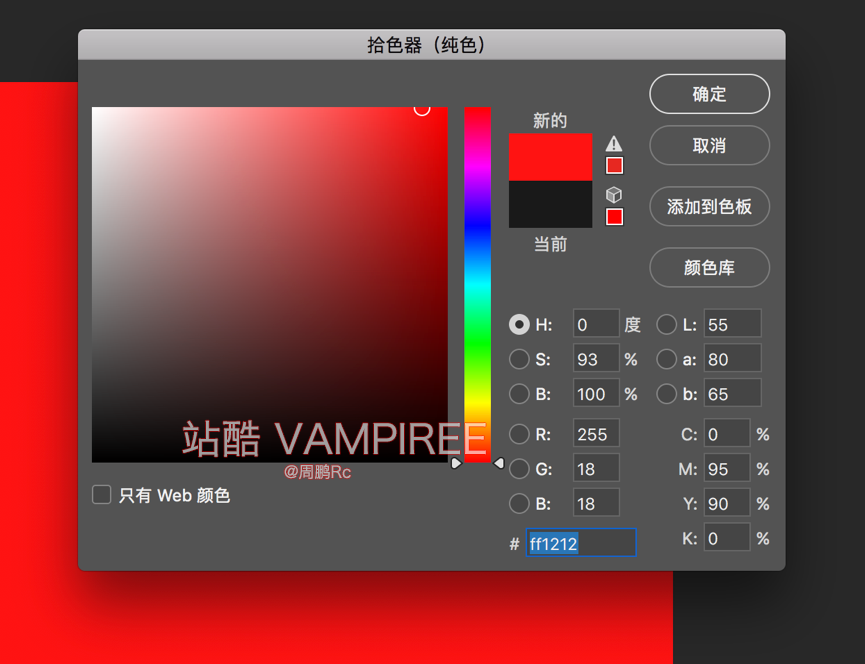The width and height of the screenshot is (865, 664).
Task: Click inside the saturation-brightness color field
Action: click(270, 285)
